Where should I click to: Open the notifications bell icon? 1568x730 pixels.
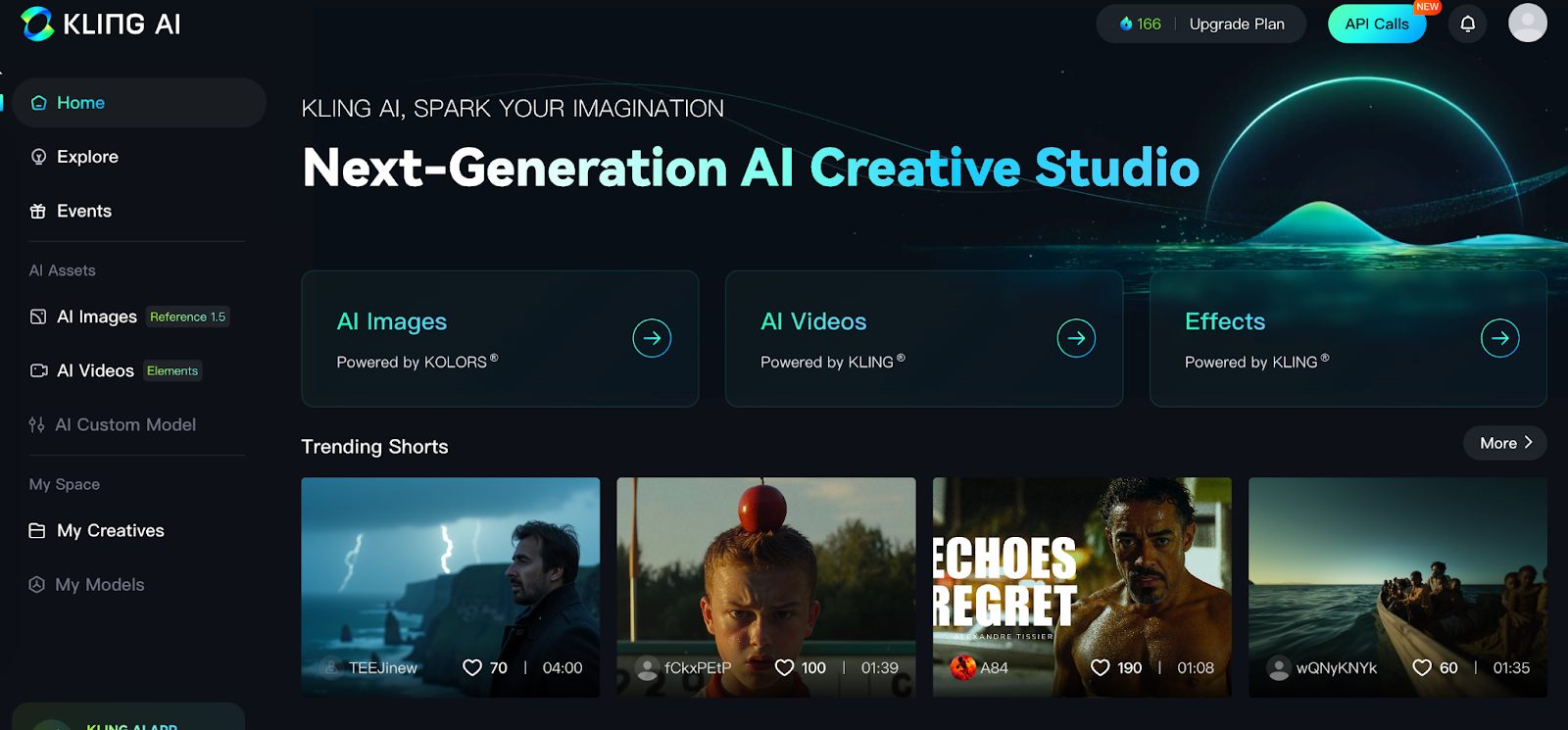(1467, 24)
